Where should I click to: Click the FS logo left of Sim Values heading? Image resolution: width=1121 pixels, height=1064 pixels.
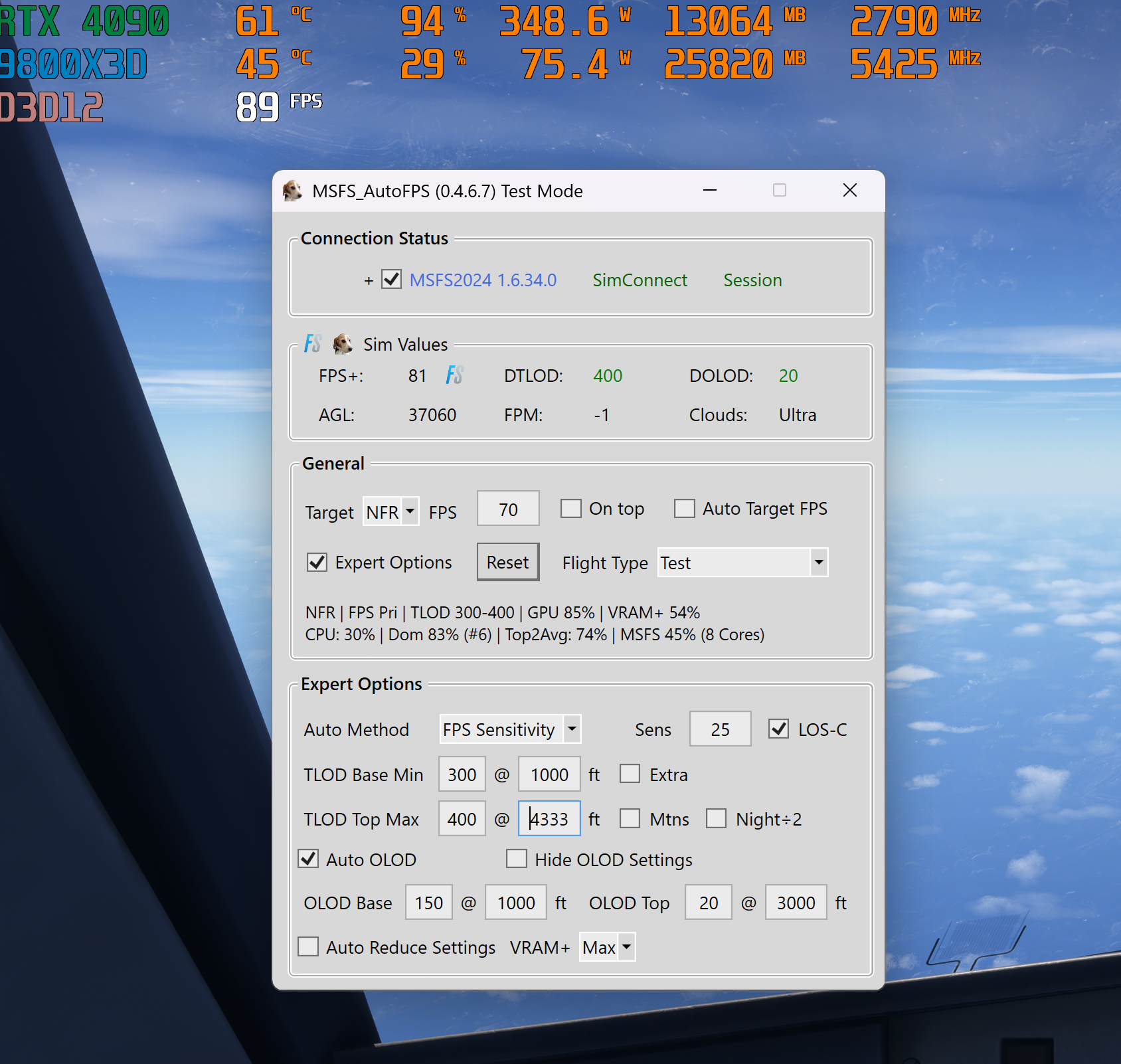pos(313,344)
